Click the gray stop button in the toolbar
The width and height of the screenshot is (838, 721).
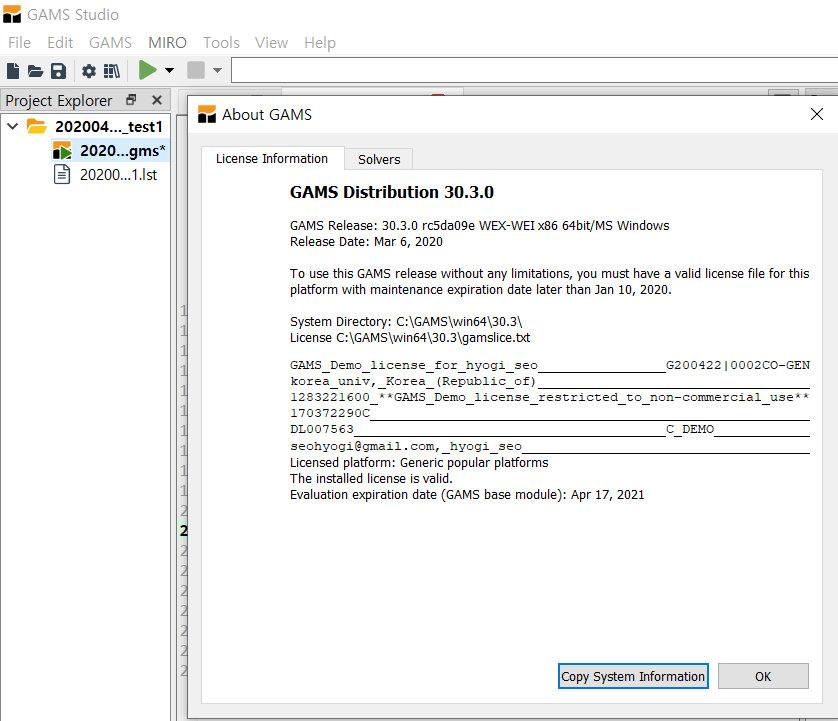[196, 70]
